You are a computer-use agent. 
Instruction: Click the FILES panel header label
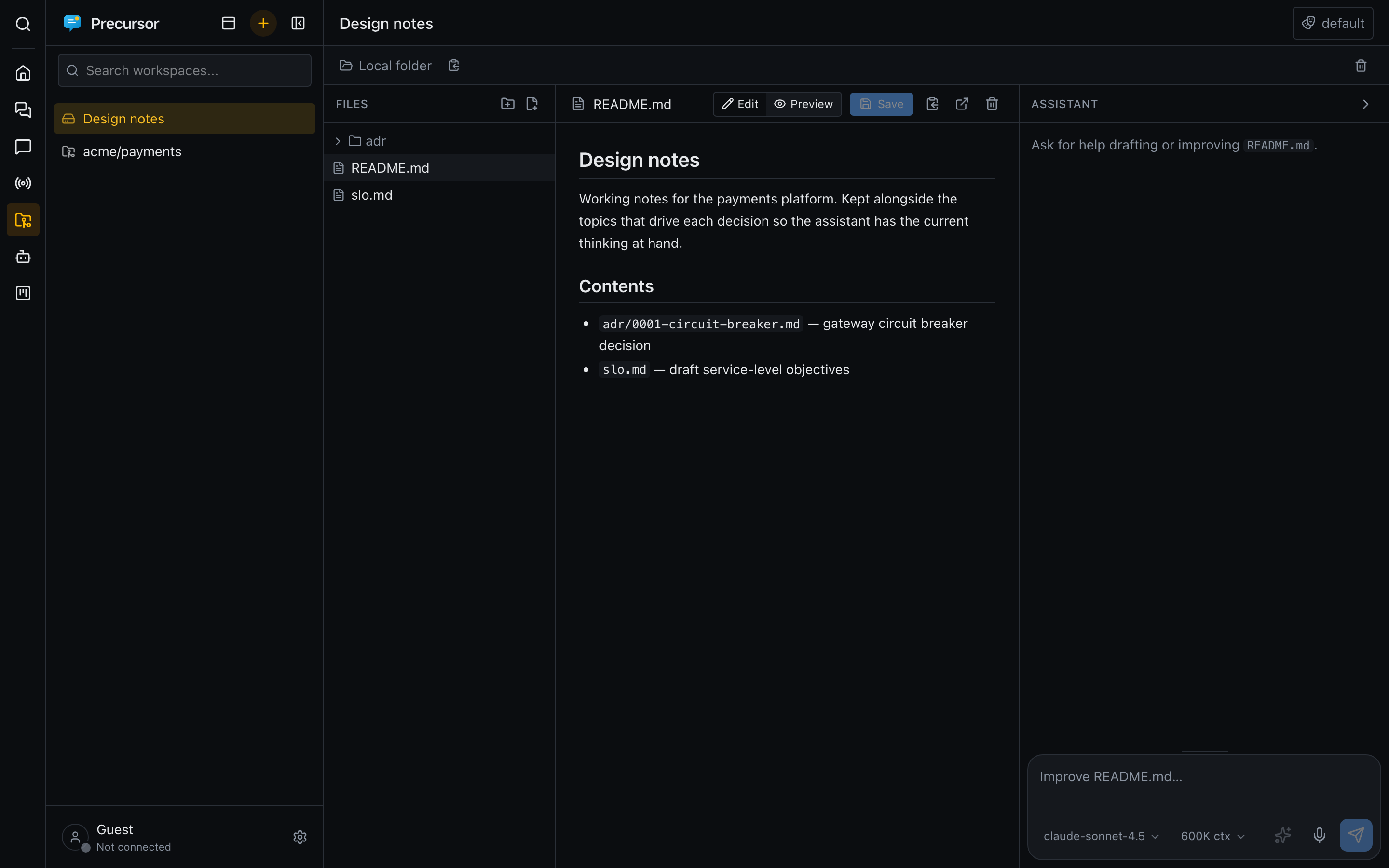point(352,104)
